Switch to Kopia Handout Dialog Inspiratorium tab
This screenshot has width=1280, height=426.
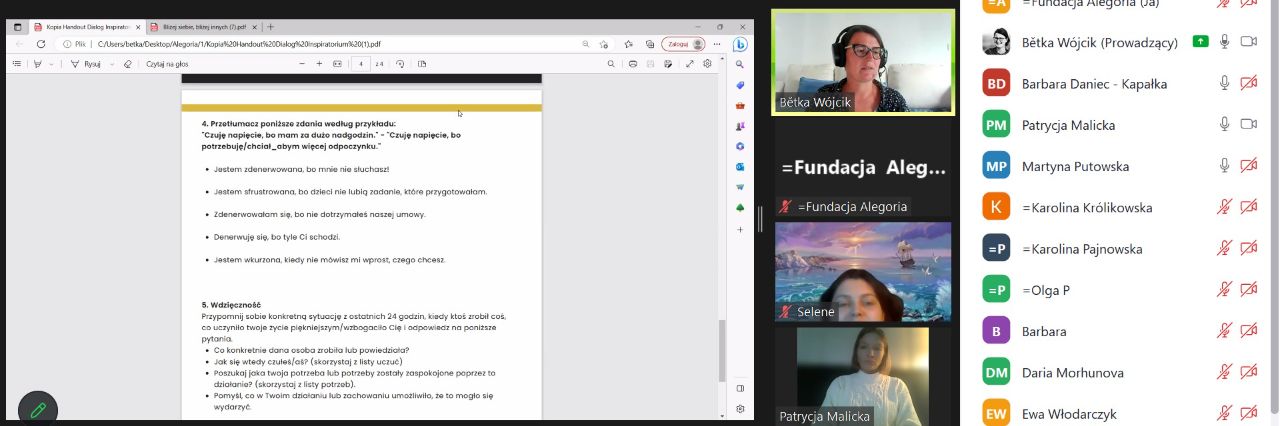click(x=87, y=27)
